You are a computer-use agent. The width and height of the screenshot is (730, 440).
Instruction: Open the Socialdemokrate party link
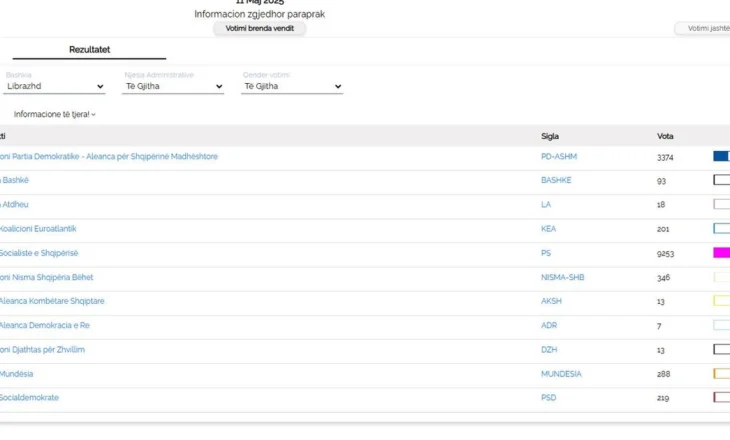[x=29, y=397]
